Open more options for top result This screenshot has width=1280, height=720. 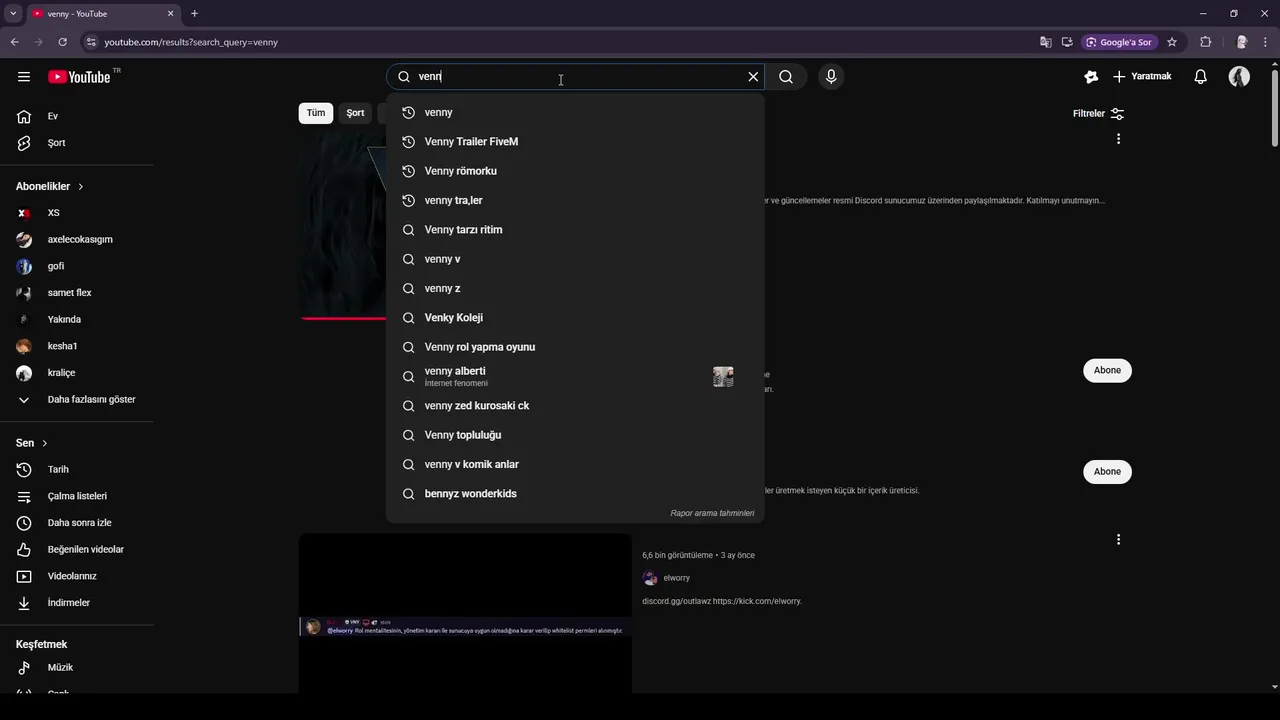[x=1118, y=139]
